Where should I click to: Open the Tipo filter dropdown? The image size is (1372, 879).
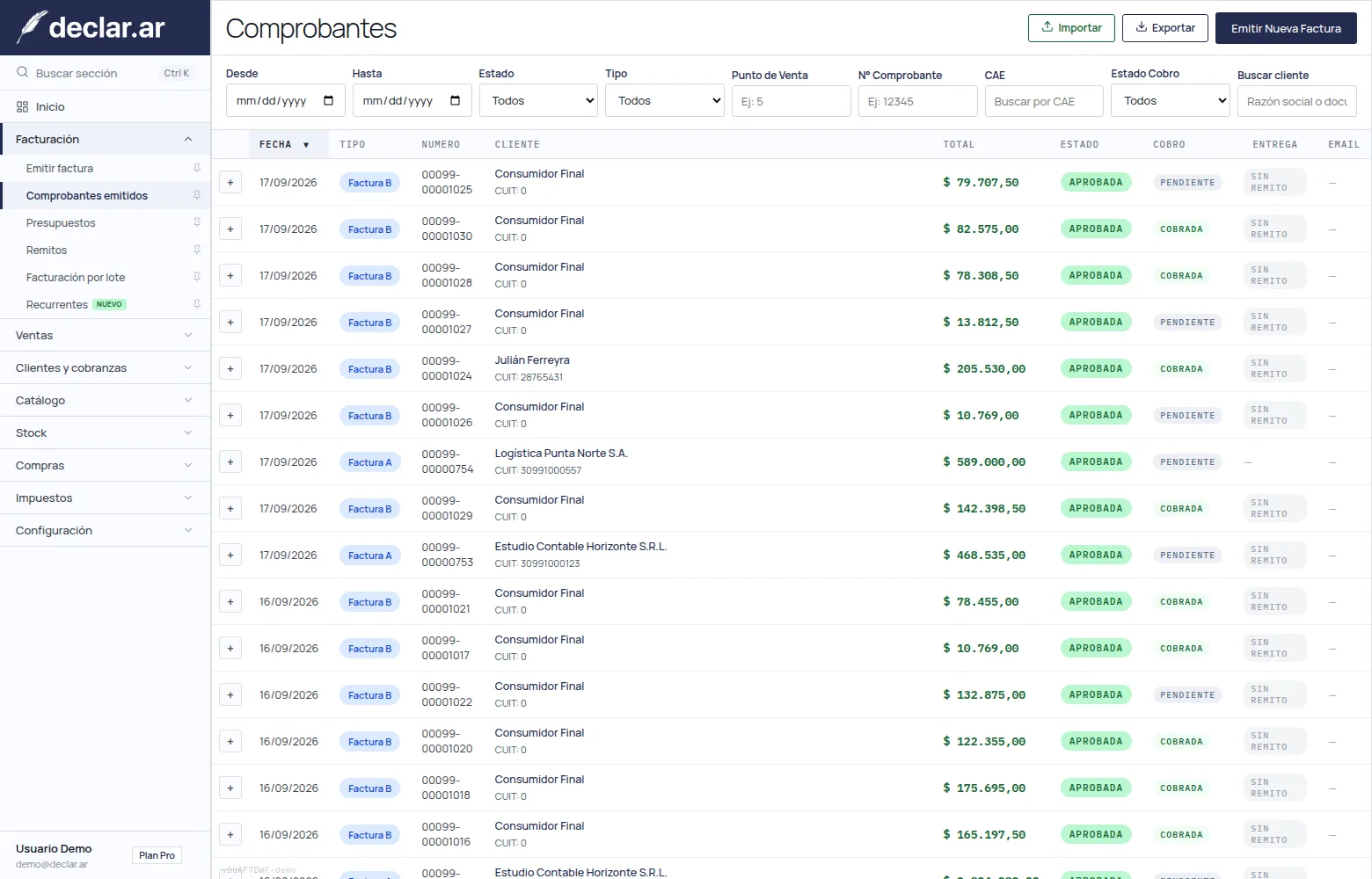point(665,100)
